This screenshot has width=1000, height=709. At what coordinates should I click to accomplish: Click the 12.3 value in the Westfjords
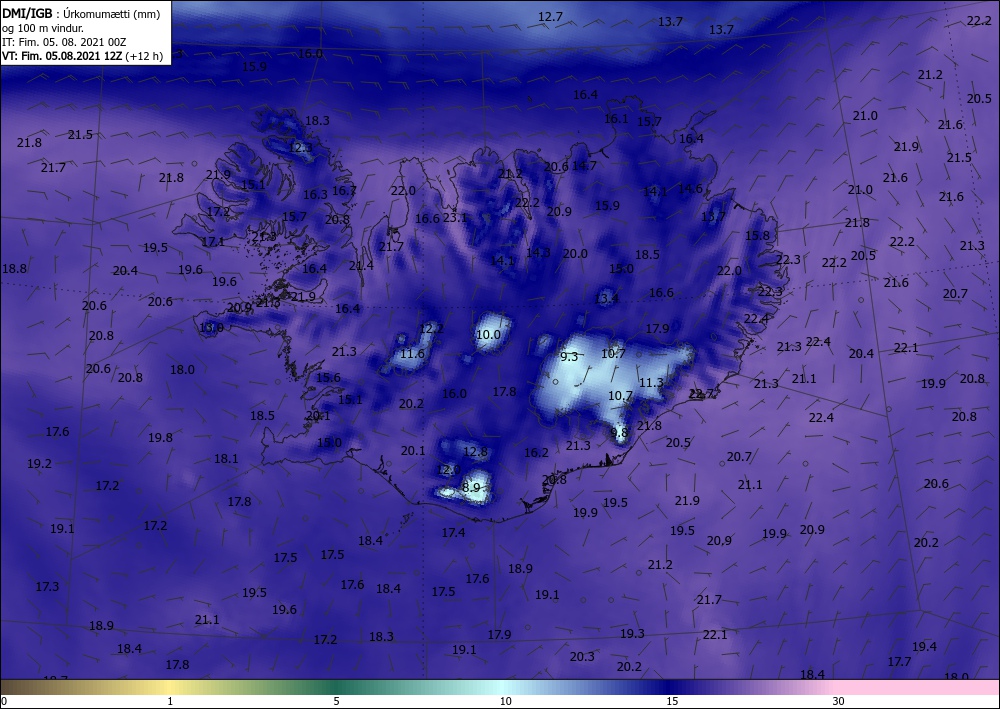(x=300, y=148)
